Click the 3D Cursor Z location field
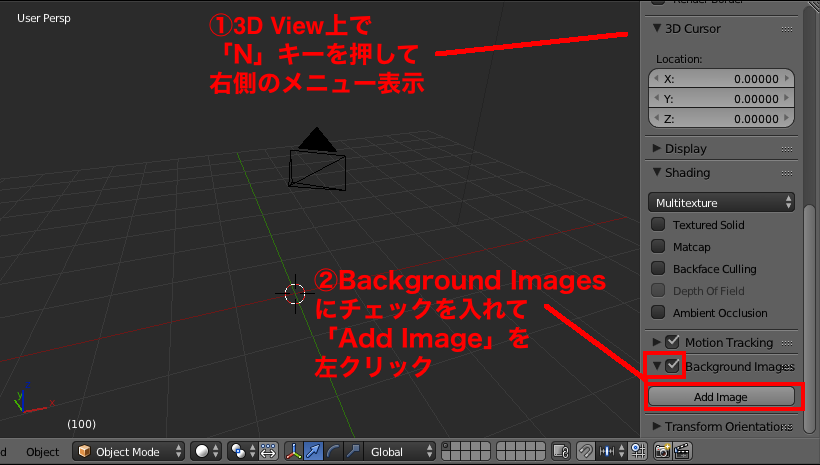Image resolution: width=820 pixels, height=465 pixels. [x=721, y=119]
